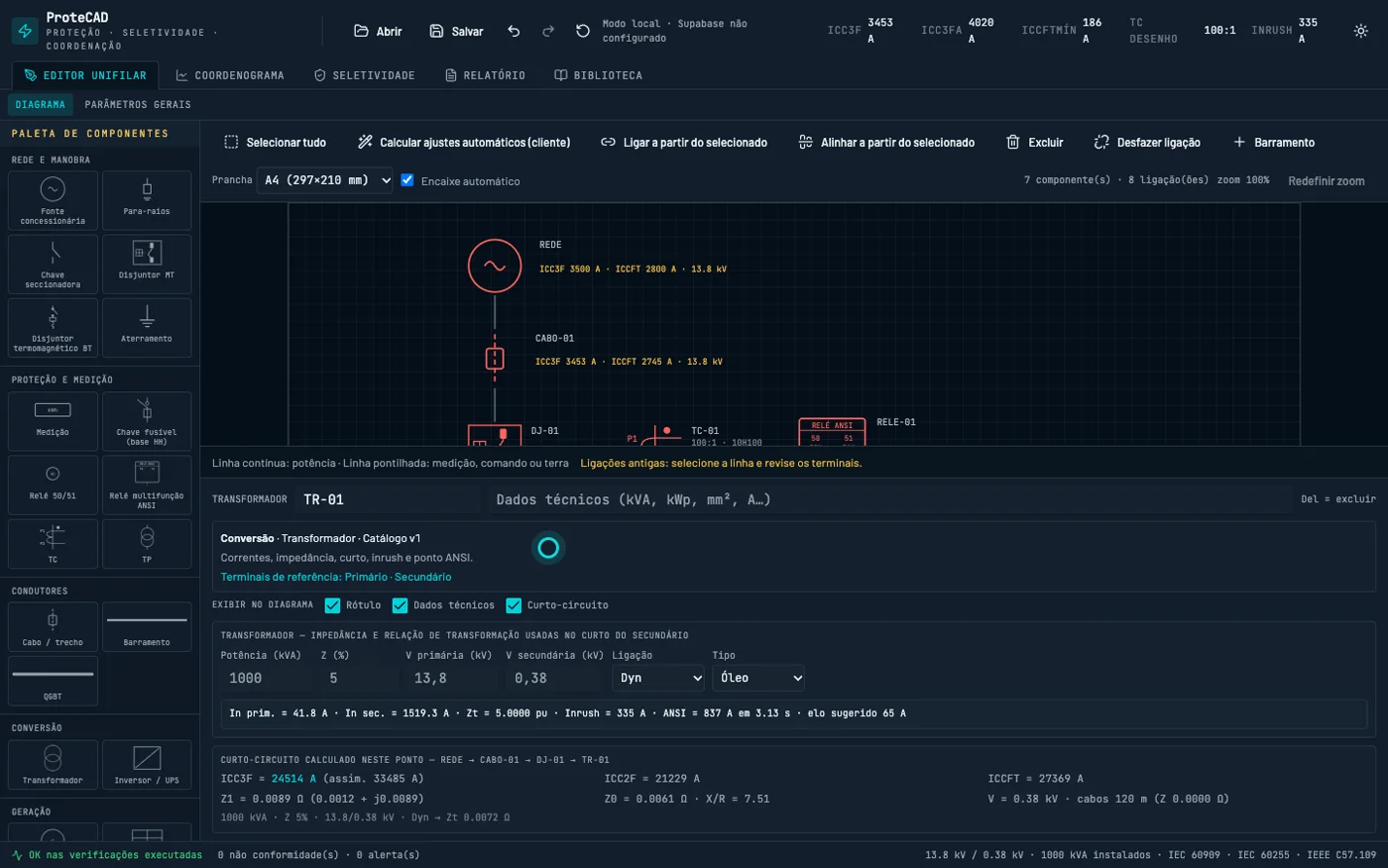Toggle the Curto-circuito display checkbox

click(x=514, y=605)
